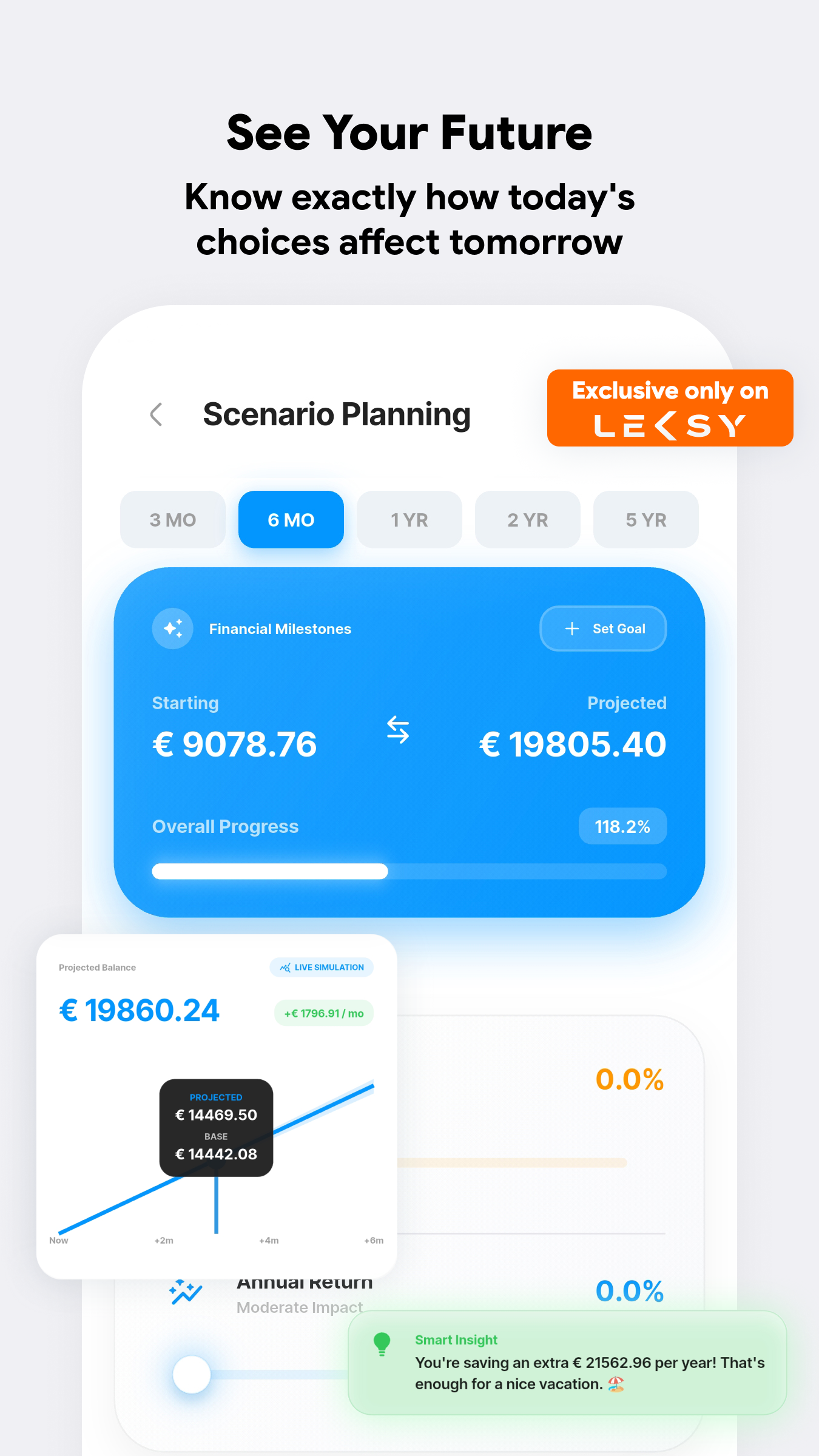The width and height of the screenshot is (819, 1456).
Task: Switch to the 1 YR tab
Action: [409, 519]
